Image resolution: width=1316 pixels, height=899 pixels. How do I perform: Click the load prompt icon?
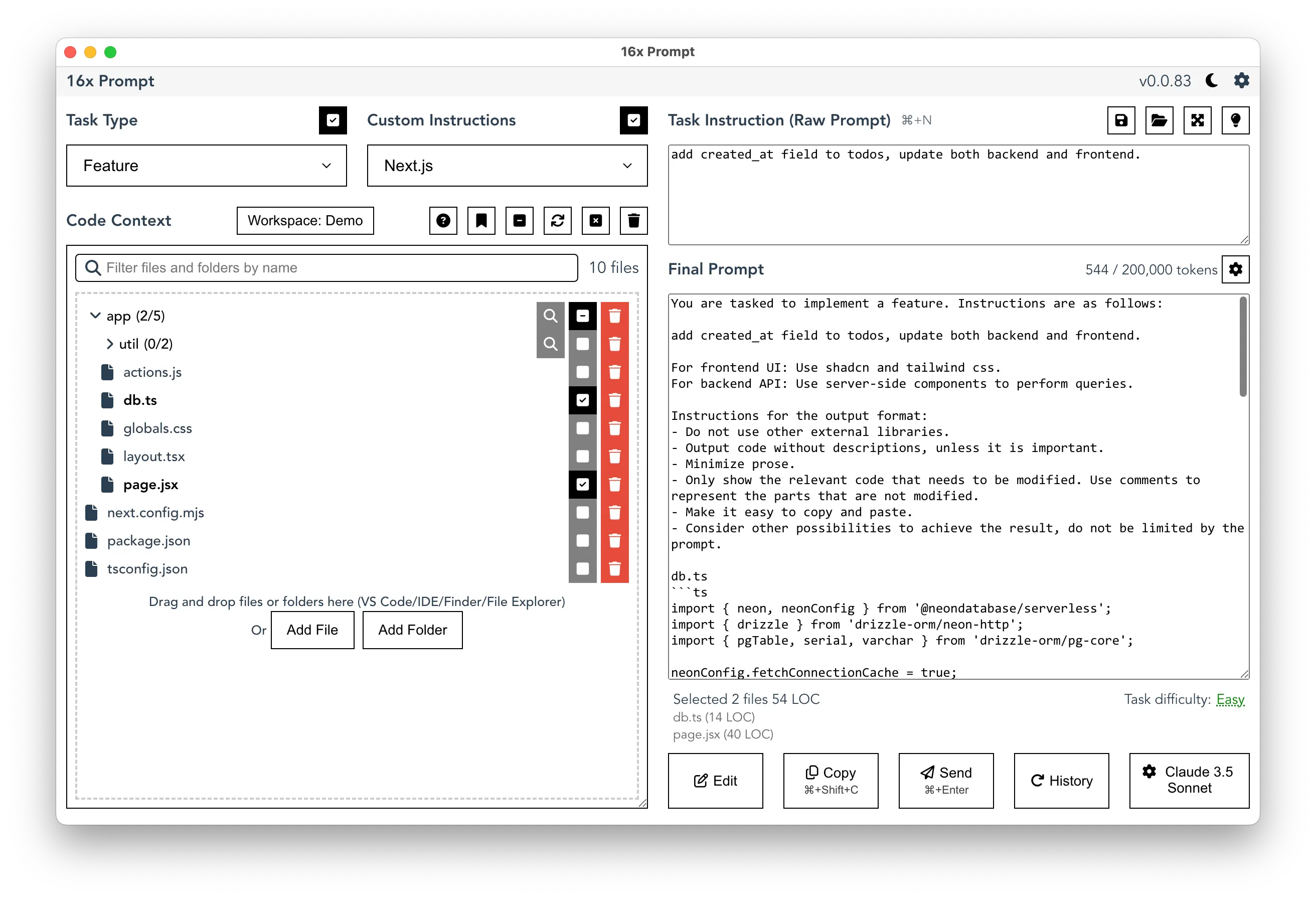pos(1160,120)
